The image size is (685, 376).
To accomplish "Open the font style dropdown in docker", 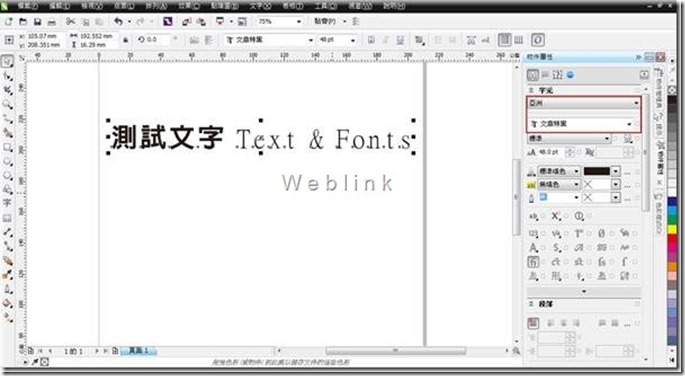I will point(569,138).
